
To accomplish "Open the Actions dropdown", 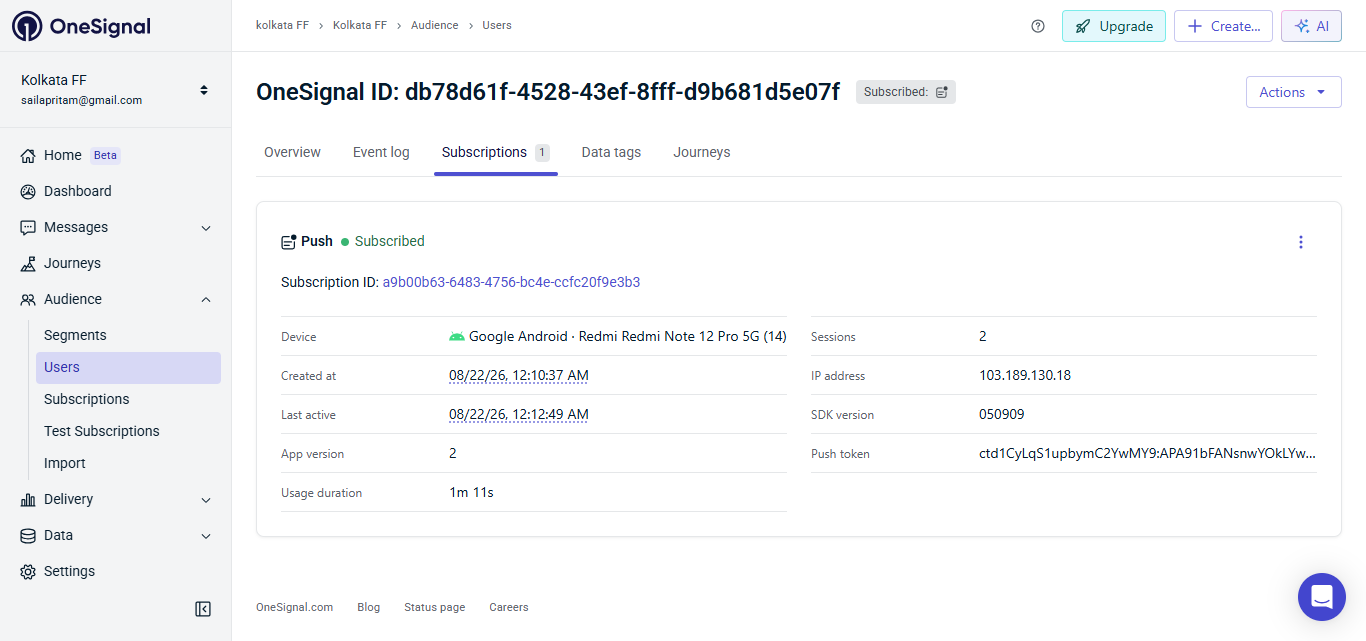I will (x=1293, y=92).
